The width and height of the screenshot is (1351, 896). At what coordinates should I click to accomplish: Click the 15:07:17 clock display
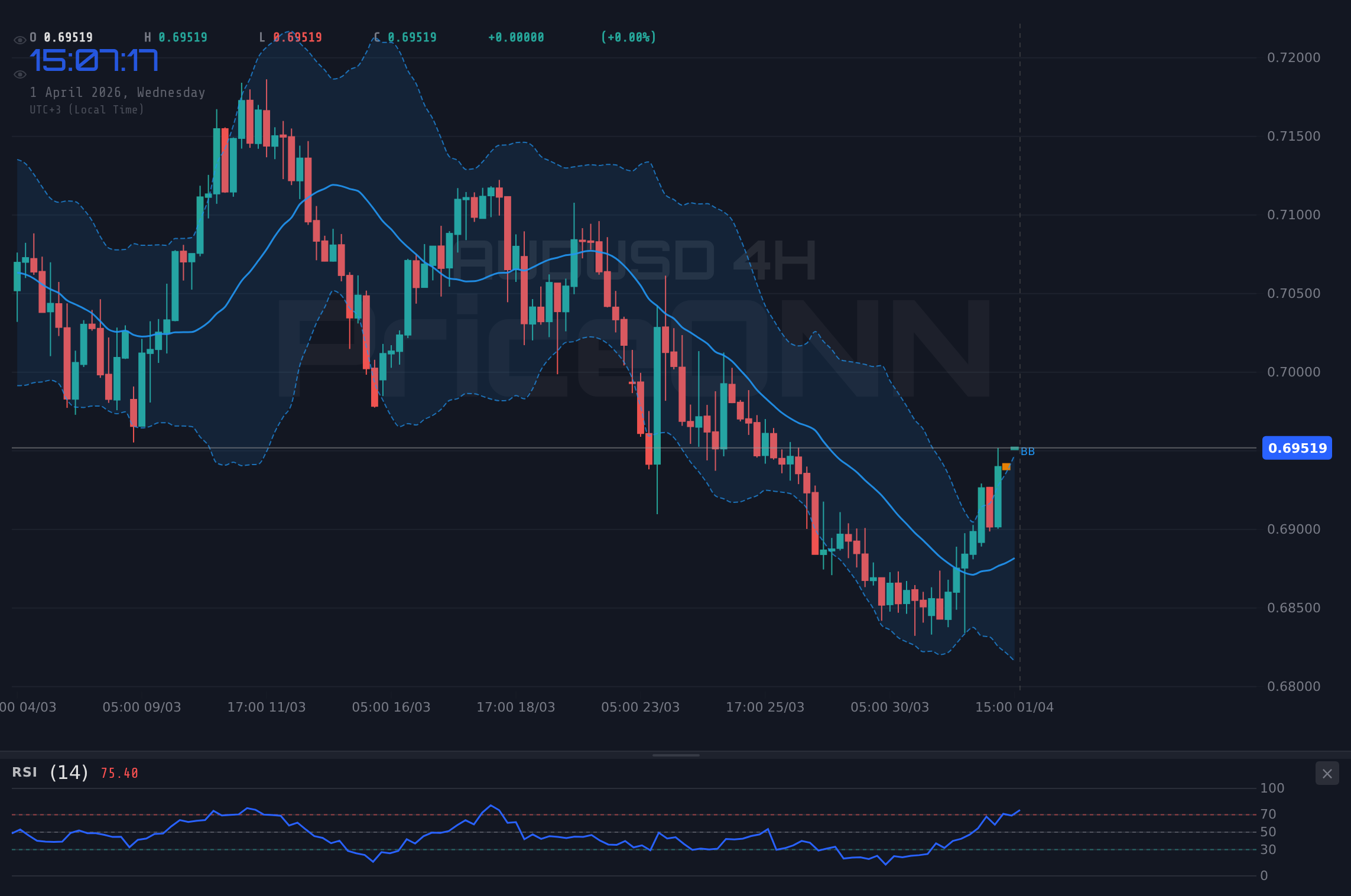94,61
